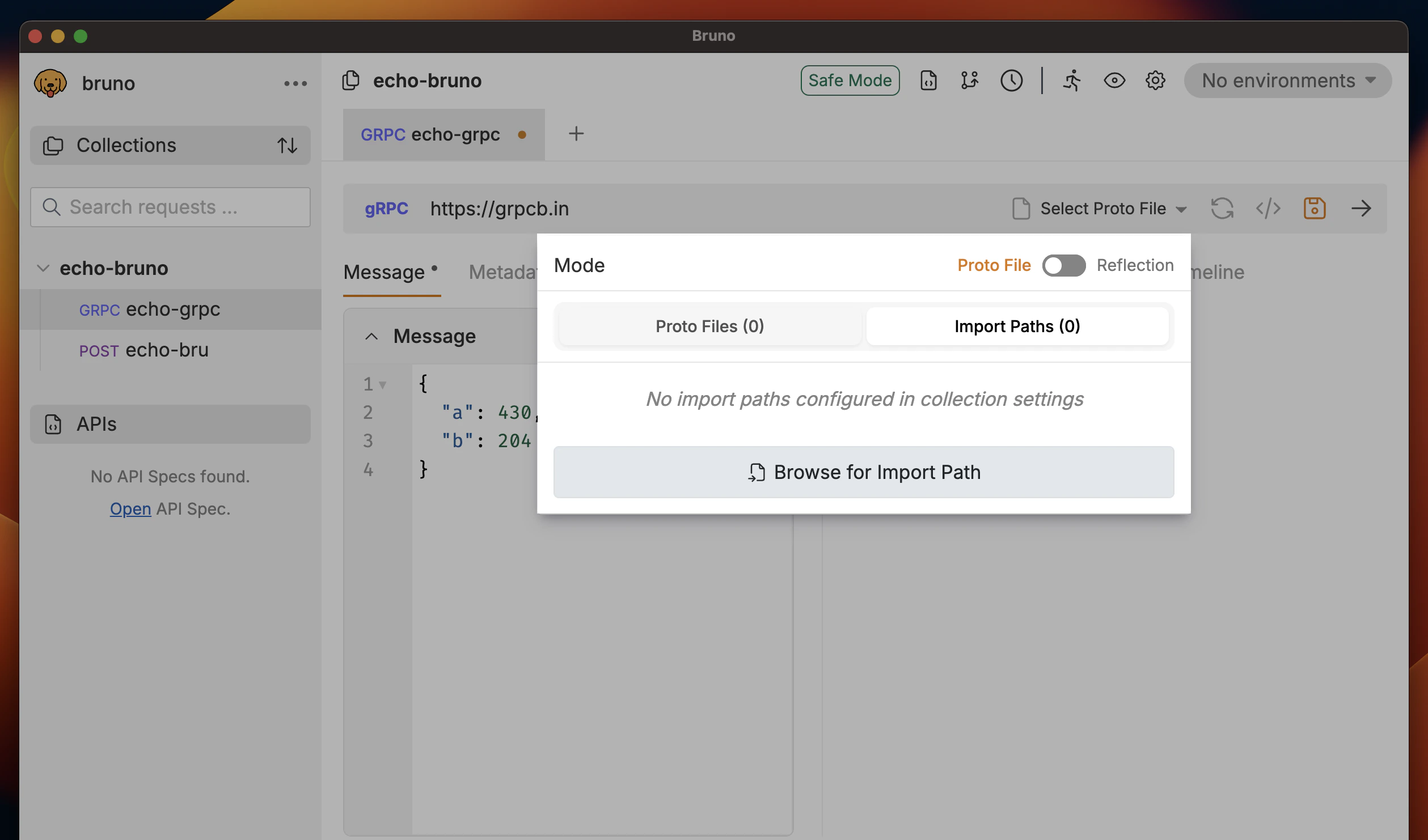View request history via the clock icon
Screen dimensions: 1428x840
[x=1012, y=80]
